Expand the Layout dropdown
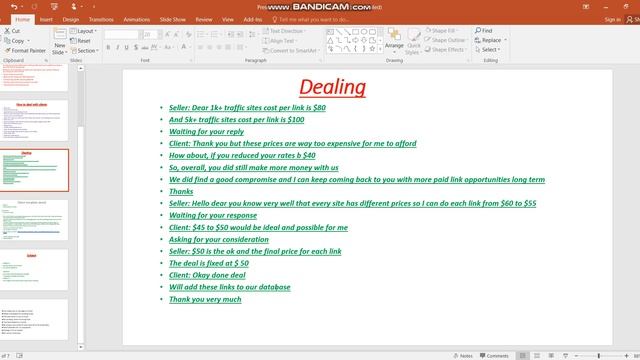640x360 pixels. 83,31
